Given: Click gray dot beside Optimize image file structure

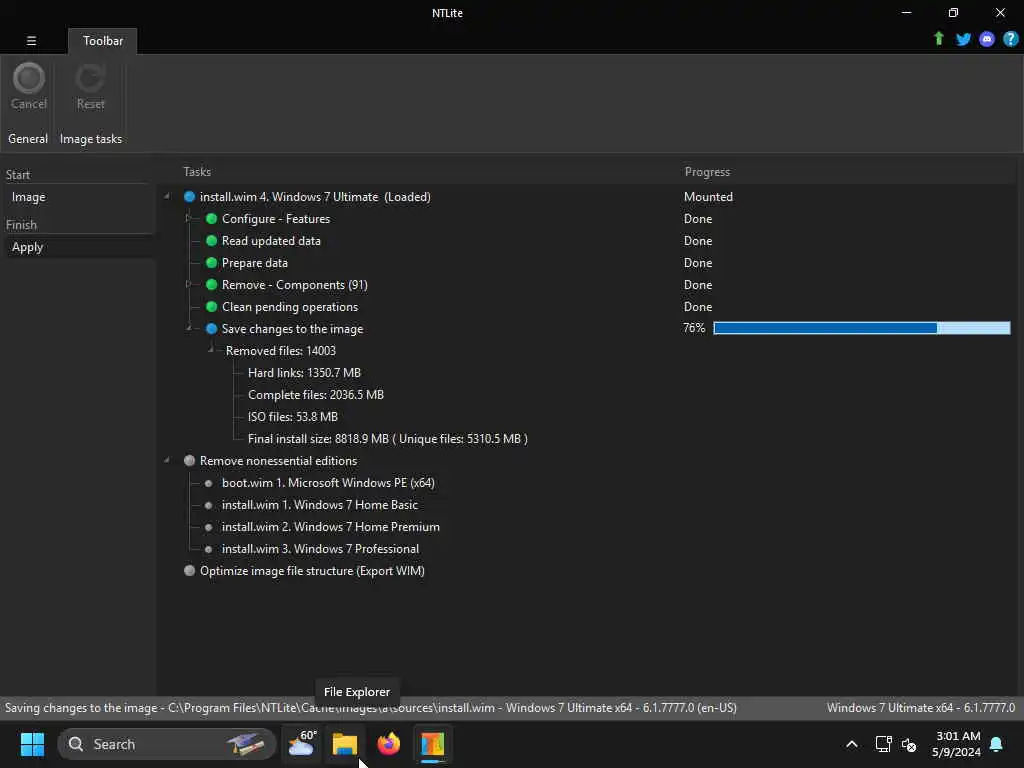Looking at the screenshot, I should (x=189, y=570).
